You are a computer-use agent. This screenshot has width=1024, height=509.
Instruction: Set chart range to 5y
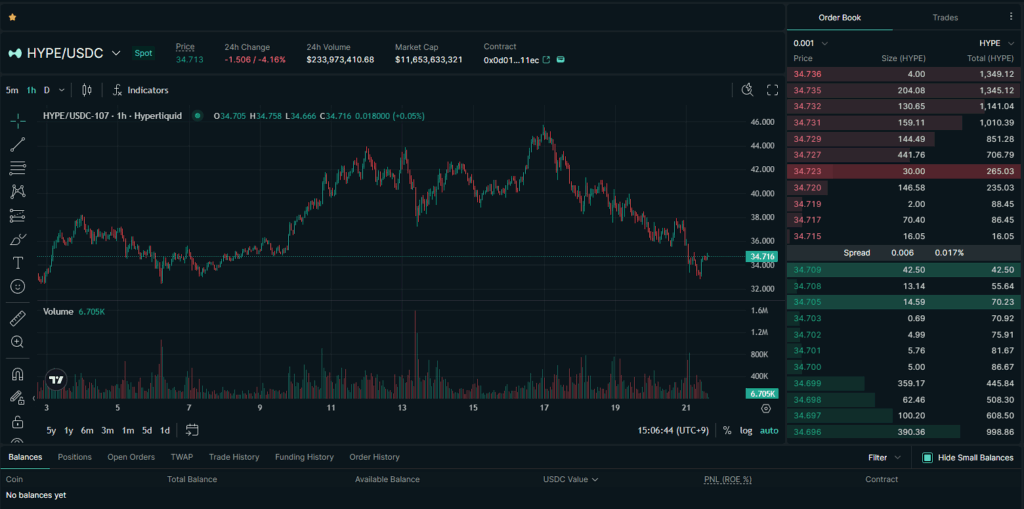51,431
